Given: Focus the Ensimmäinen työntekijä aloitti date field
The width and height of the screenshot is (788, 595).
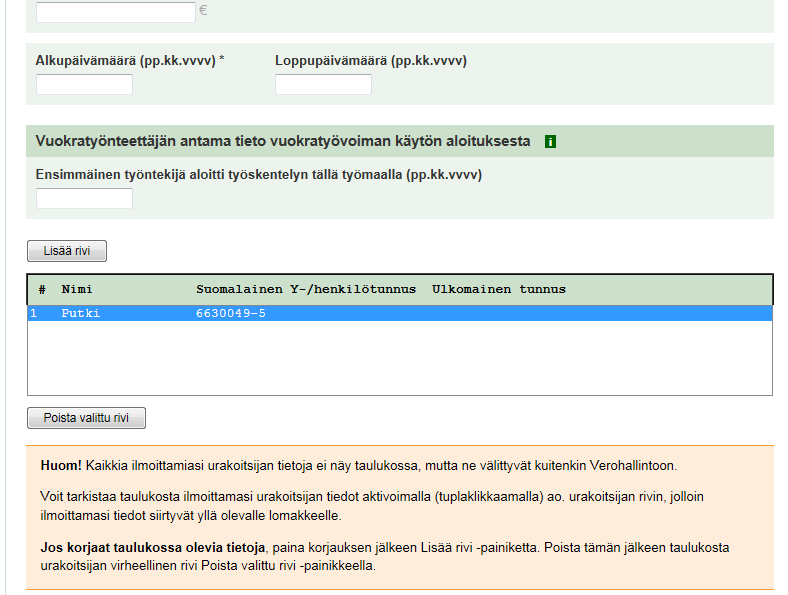Looking at the screenshot, I should tap(84, 199).
